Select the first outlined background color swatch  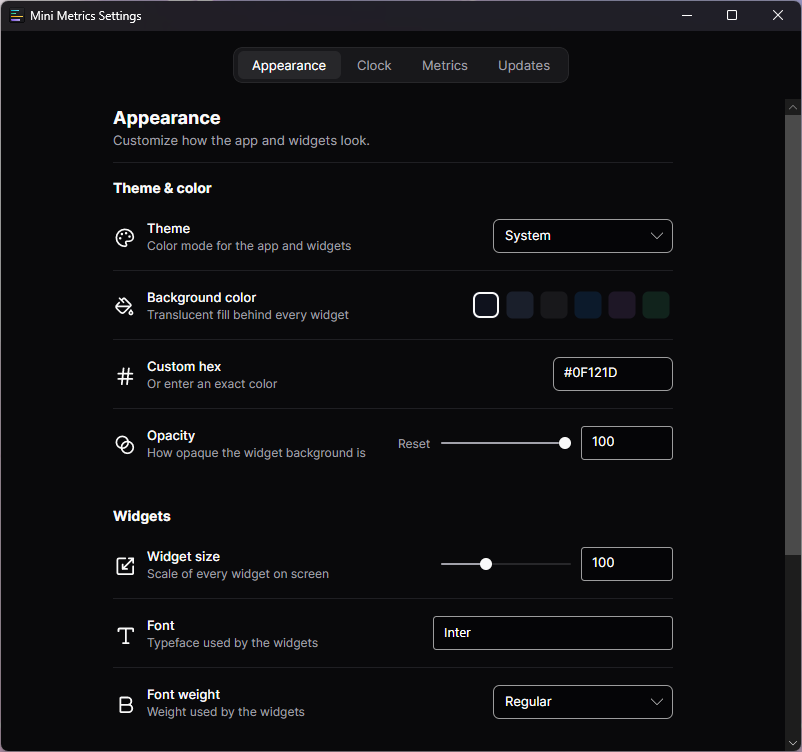[x=486, y=305]
